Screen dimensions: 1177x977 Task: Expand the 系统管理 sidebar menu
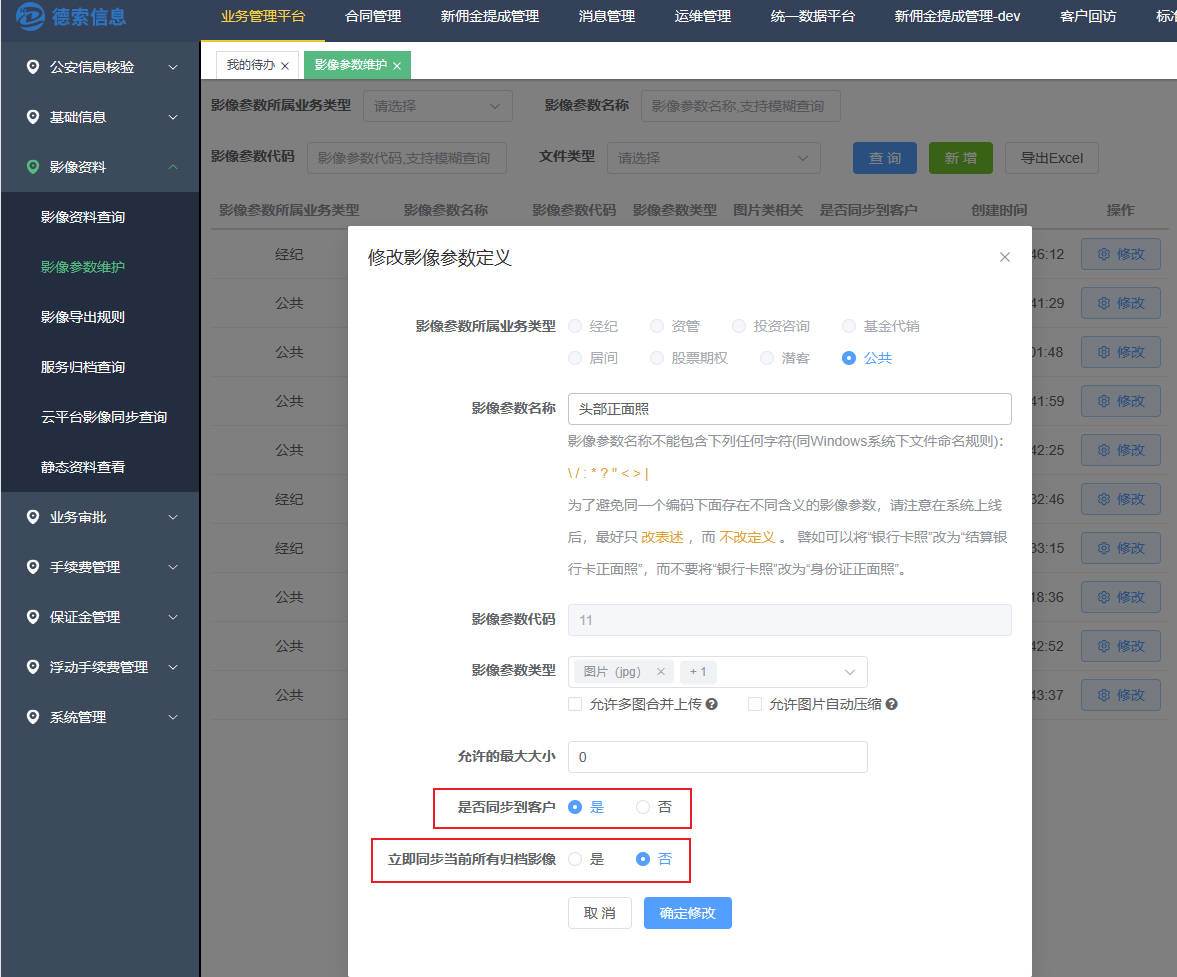pyautogui.click(x=173, y=717)
